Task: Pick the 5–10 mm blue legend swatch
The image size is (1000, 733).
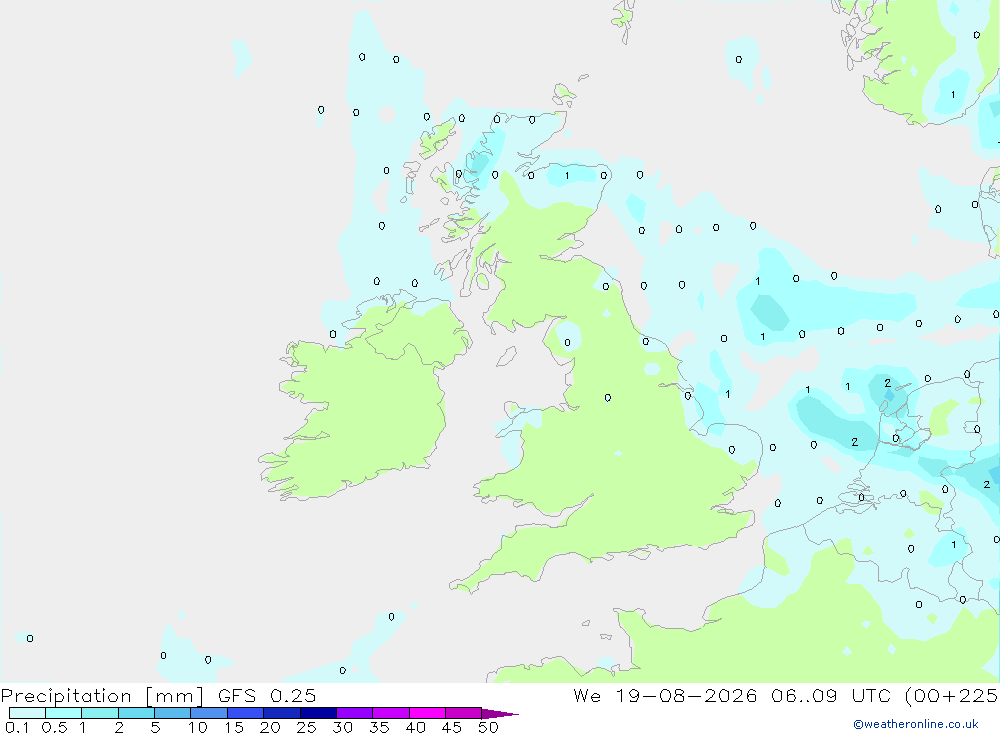Action: click(x=173, y=713)
